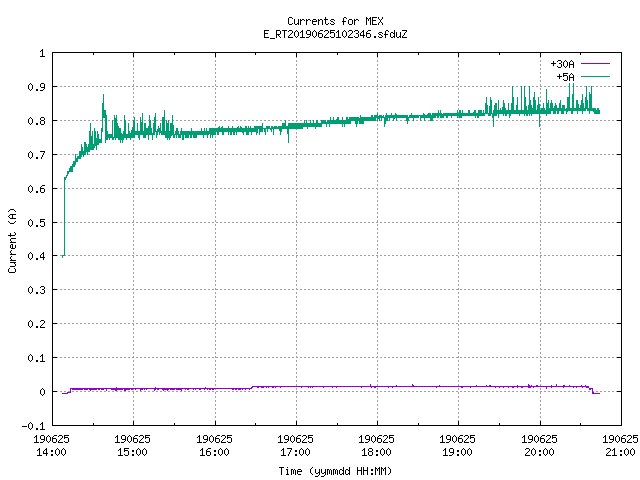
Task: Click the +30A legend label
Action: [562, 64]
